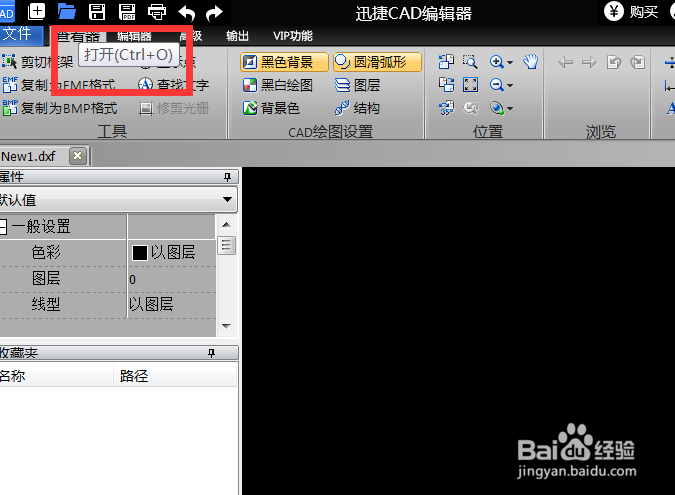Click the 图层 value field showing 0
Screen dimensions: 675x495
click(x=171, y=279)
